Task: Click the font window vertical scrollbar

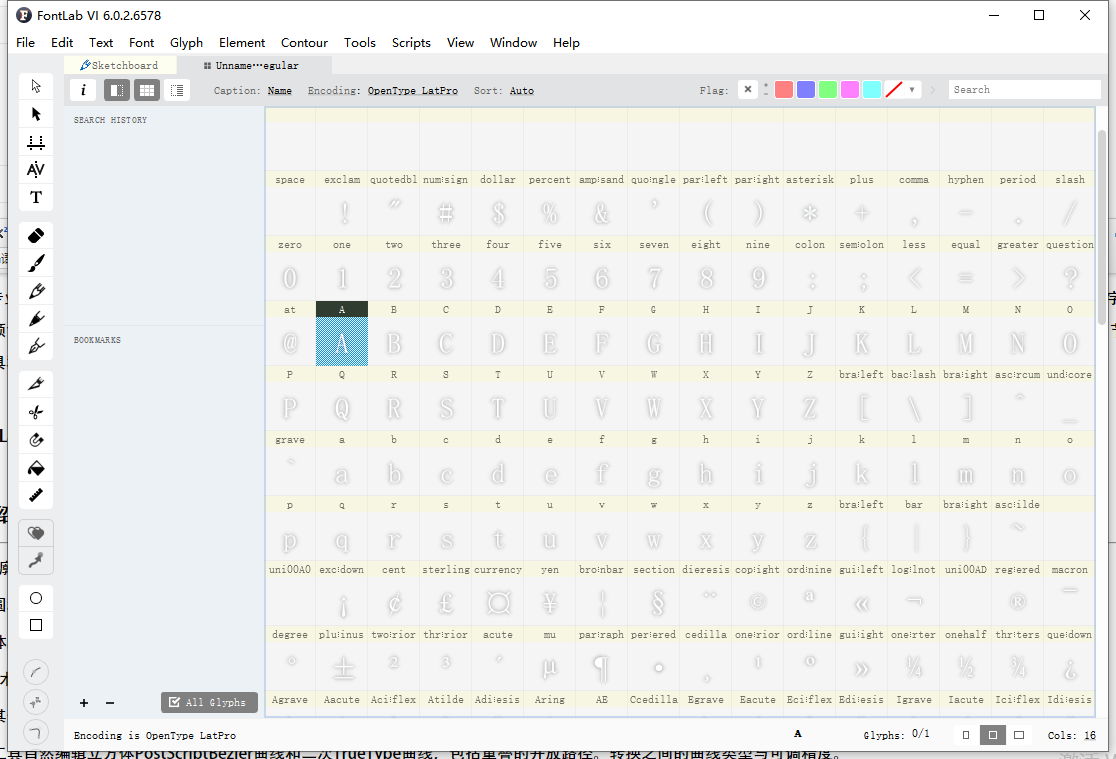Action: [x=1102, y=228]
